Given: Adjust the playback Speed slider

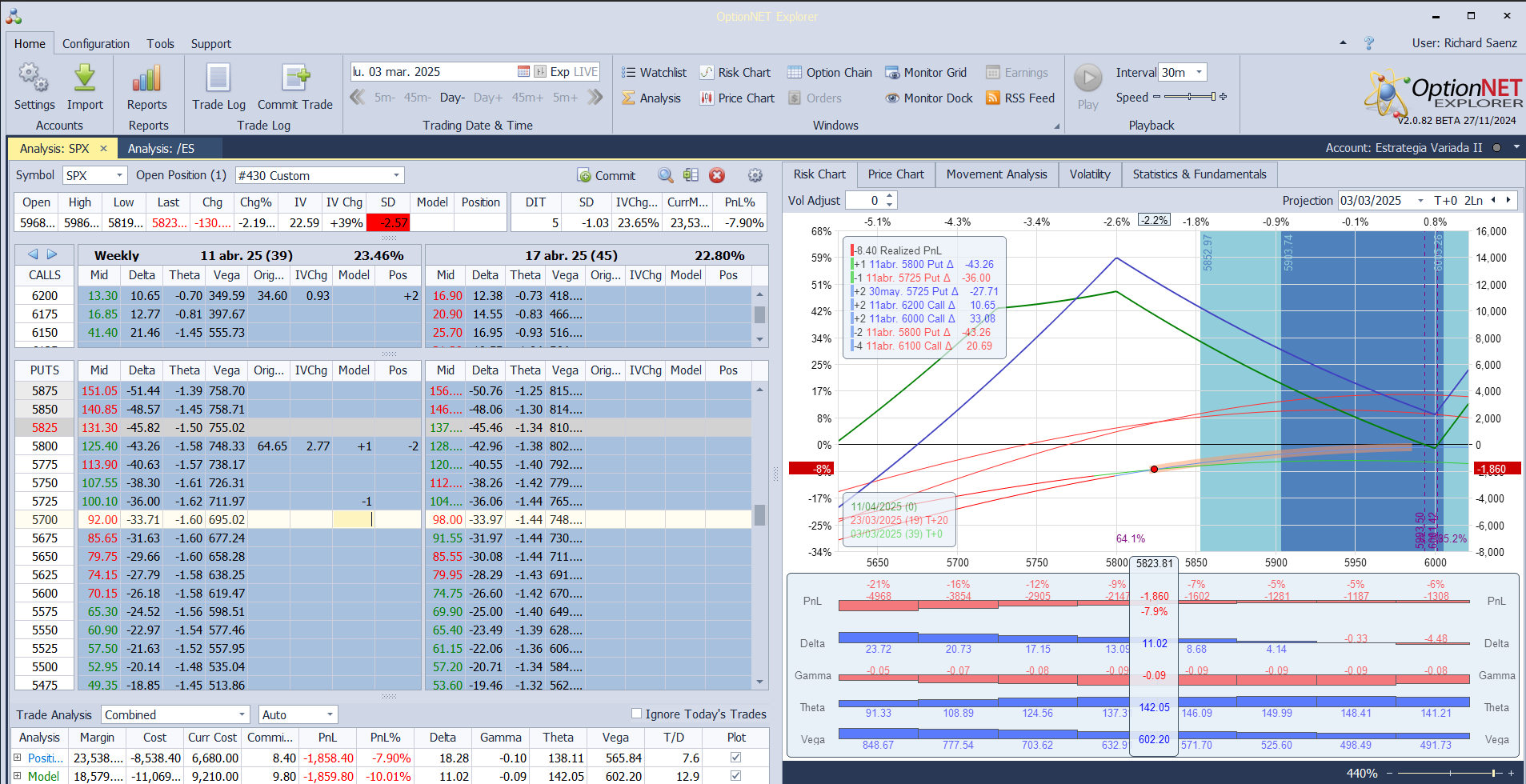Looking at the screenshot, I should 1191,97.
